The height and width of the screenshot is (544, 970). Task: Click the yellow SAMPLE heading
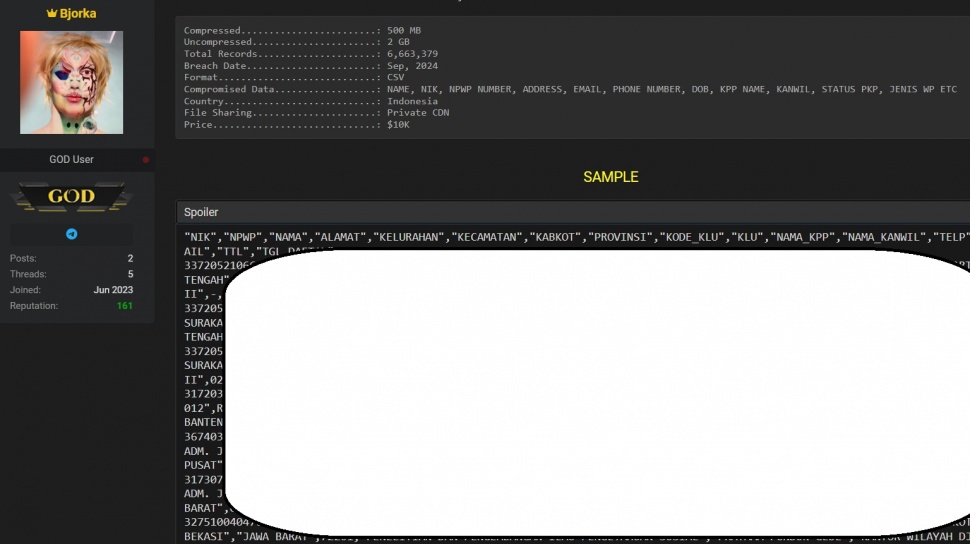click(610, 177)
